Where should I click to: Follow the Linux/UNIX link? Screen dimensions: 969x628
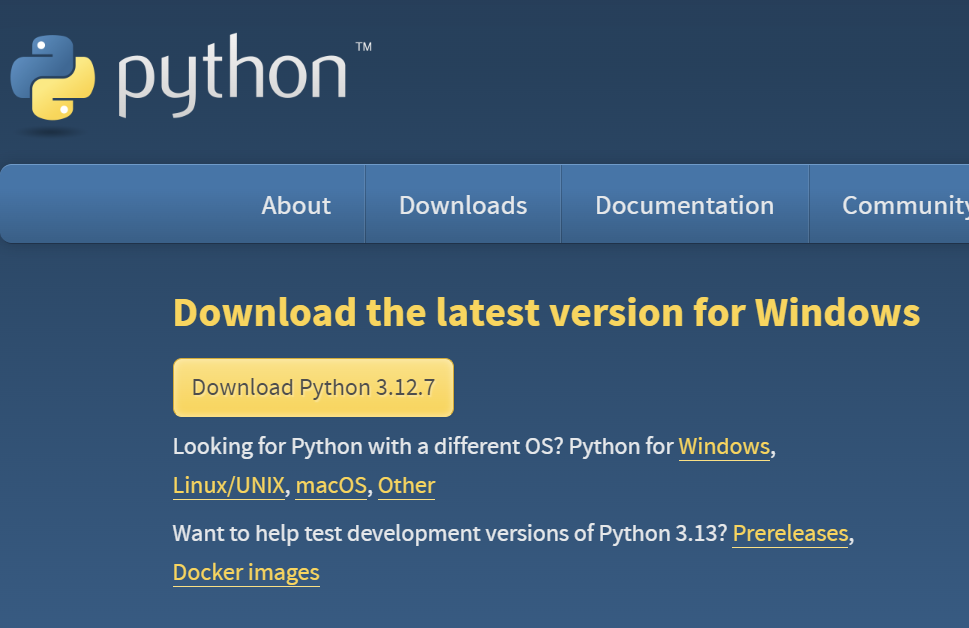229,486
